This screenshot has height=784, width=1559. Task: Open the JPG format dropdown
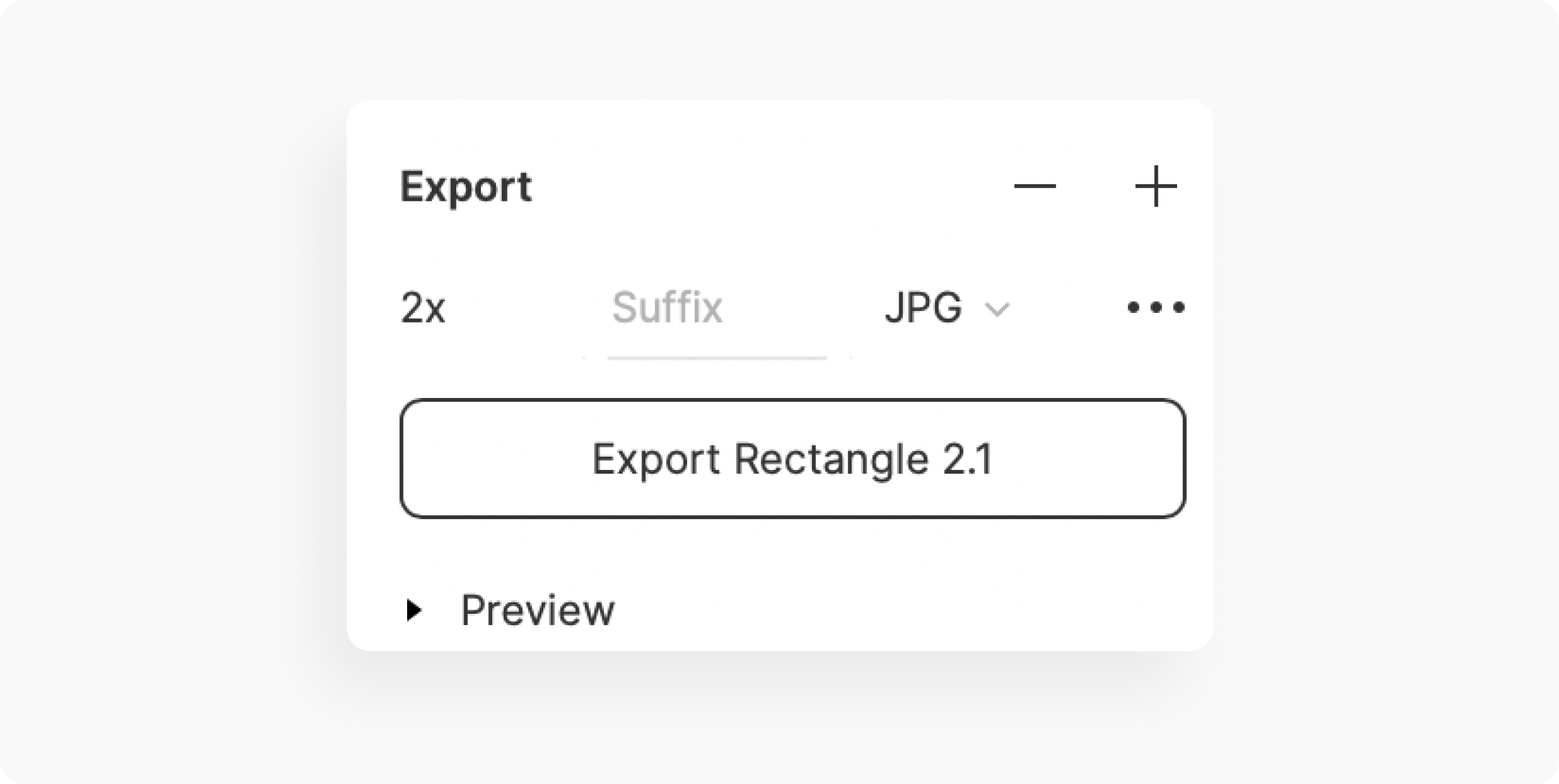(x=947, y=307)
